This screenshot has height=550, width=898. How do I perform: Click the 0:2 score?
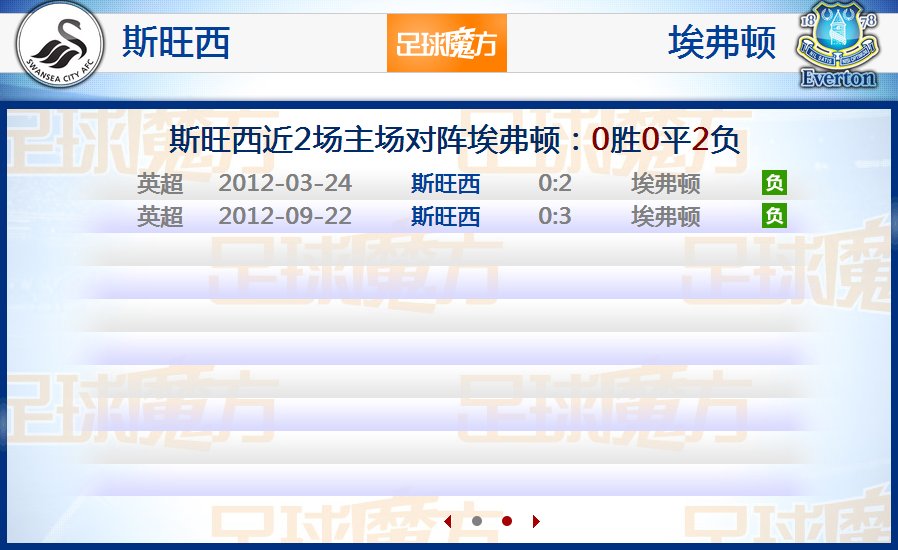555,183
